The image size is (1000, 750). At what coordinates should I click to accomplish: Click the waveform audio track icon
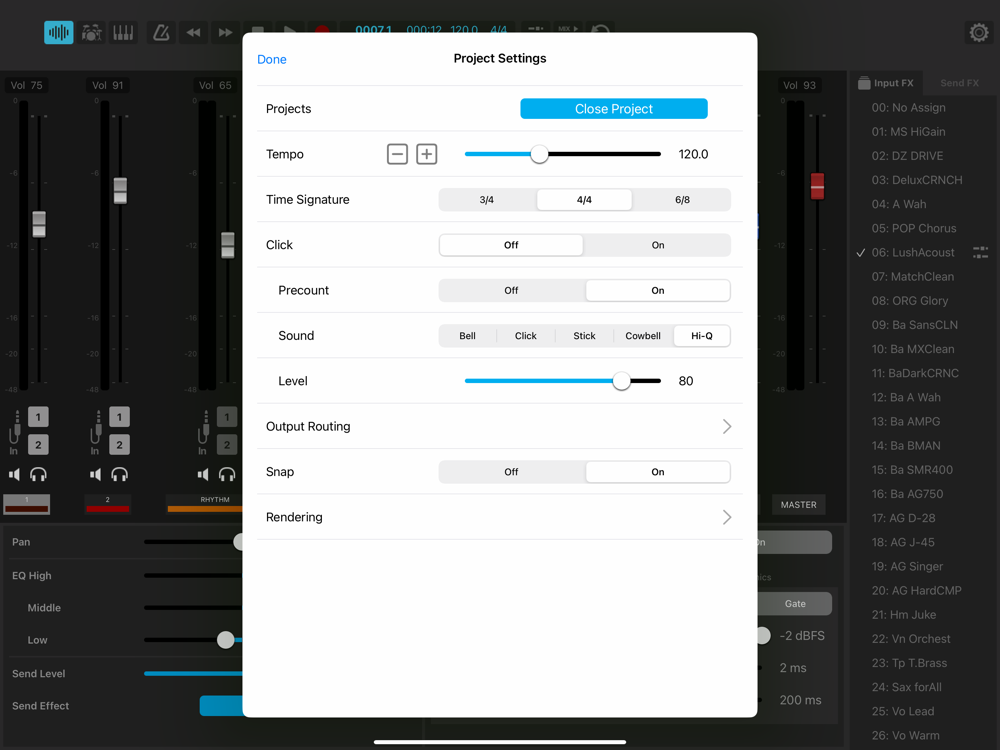click(59, 32)
